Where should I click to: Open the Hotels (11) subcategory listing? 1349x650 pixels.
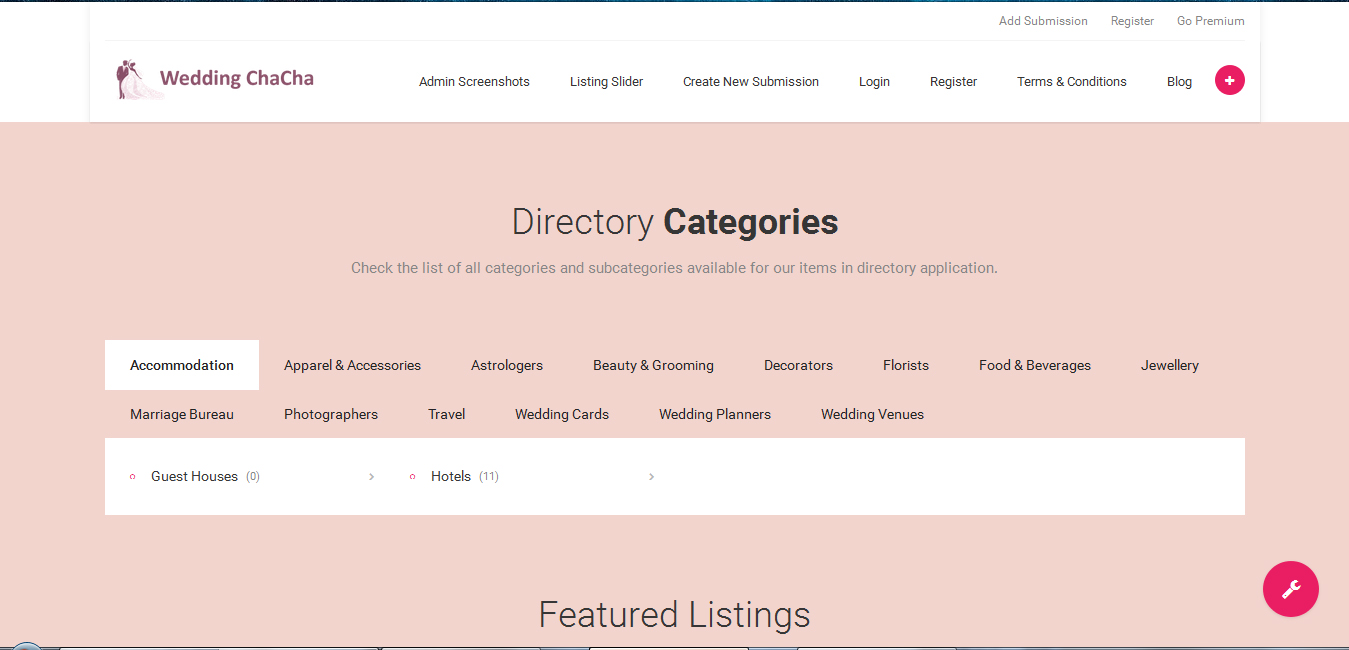click(451, 476)
